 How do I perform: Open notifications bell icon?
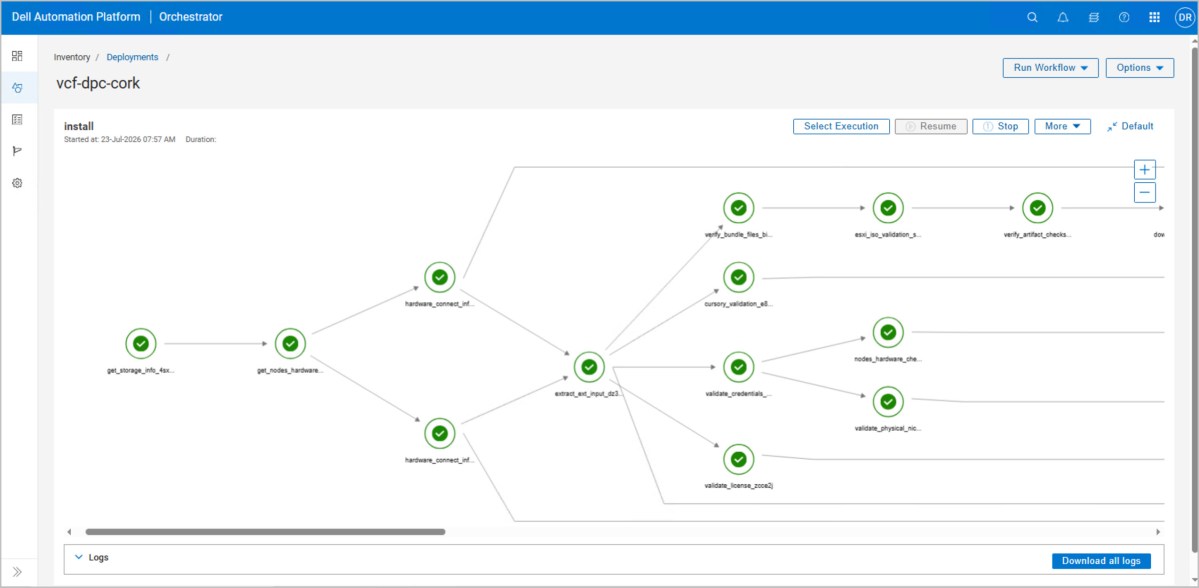[1063, 18]
